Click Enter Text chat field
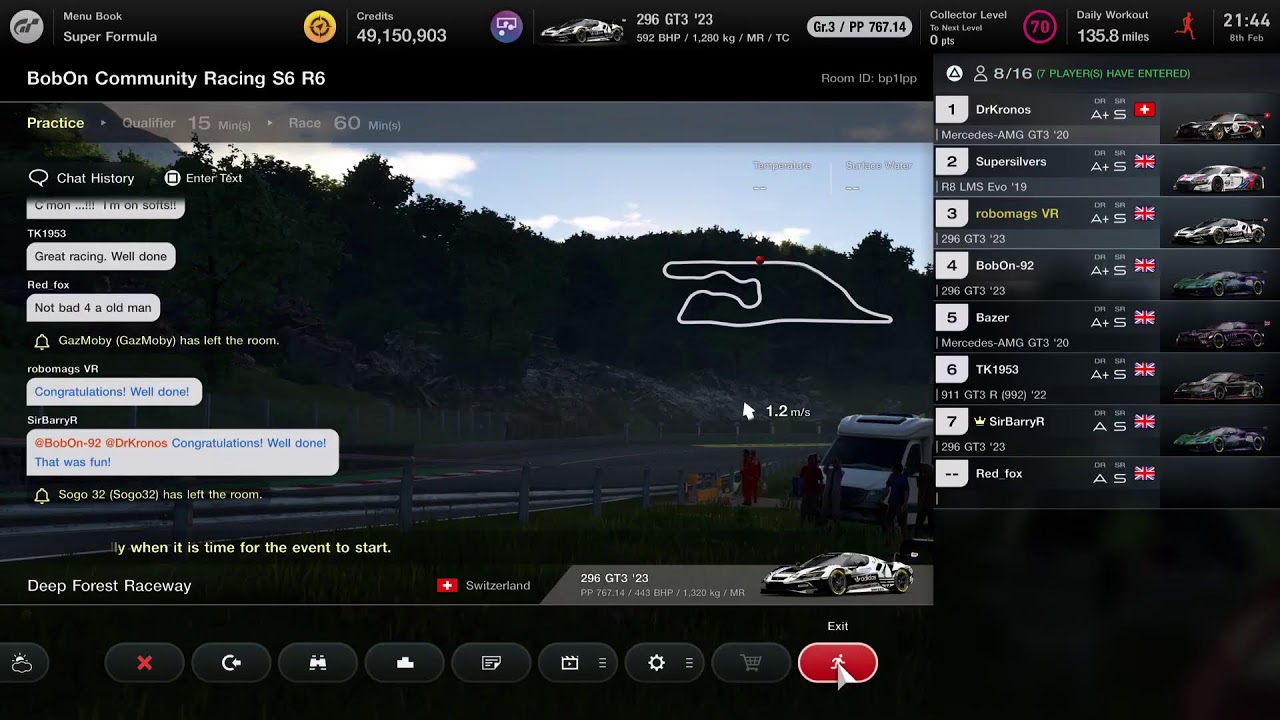Viewport: 1280px width, 720px height. coord(203,178)
